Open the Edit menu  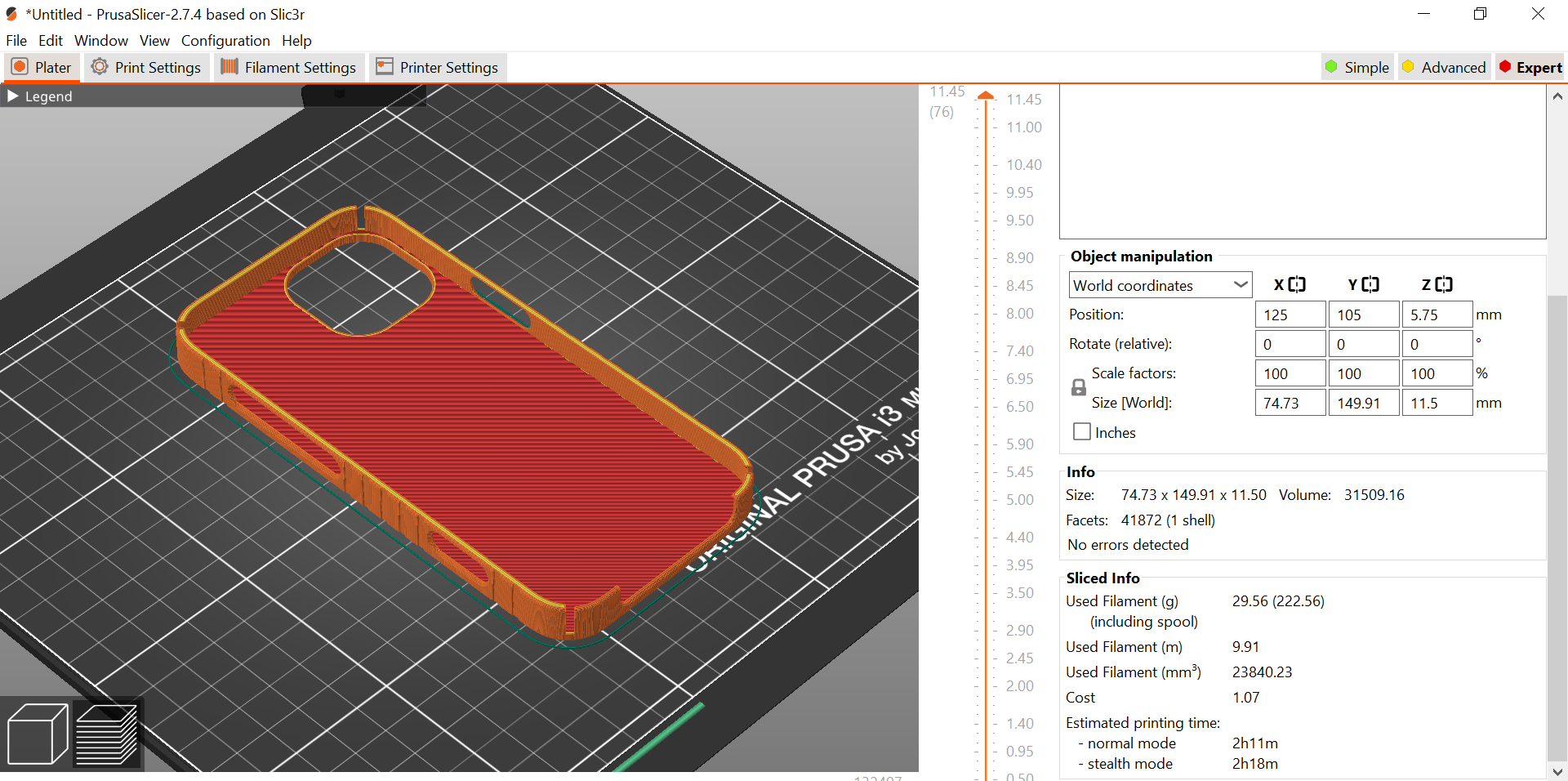51,40
